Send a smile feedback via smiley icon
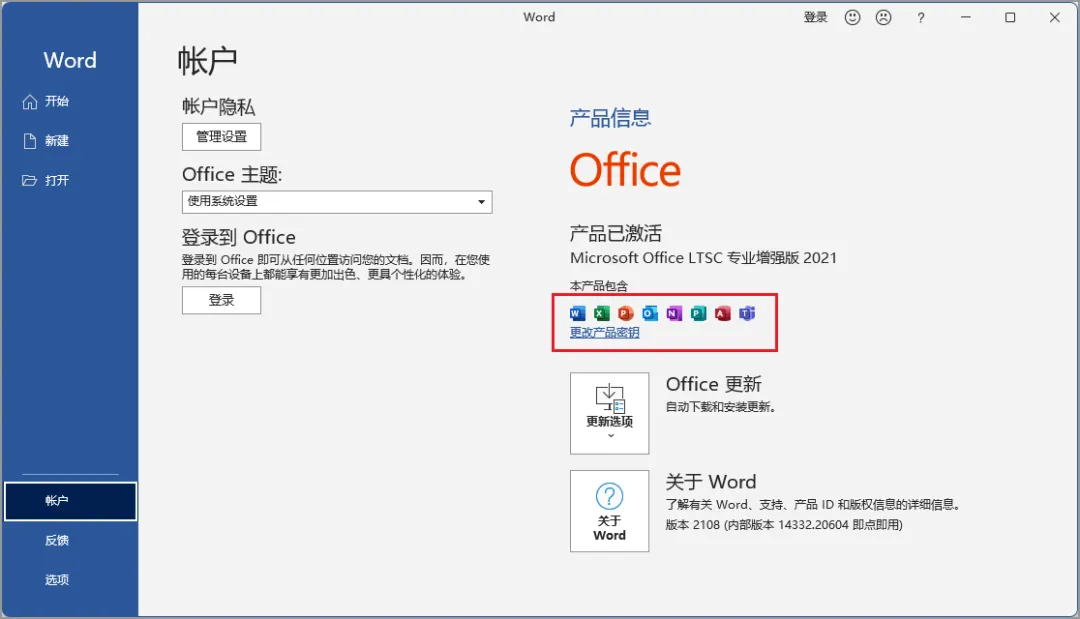The height and width of the screenshot is (619, 1080). pyautogui.click(x=852, y=17)
